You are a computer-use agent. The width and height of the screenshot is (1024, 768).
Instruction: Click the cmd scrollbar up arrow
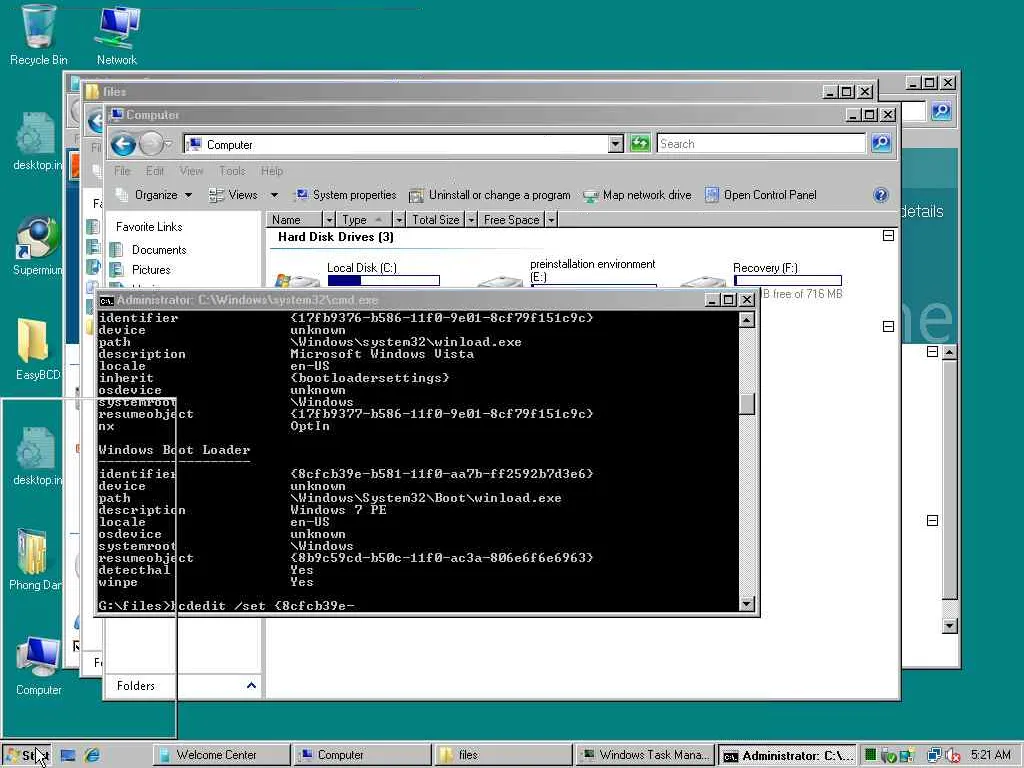(746, 319)
